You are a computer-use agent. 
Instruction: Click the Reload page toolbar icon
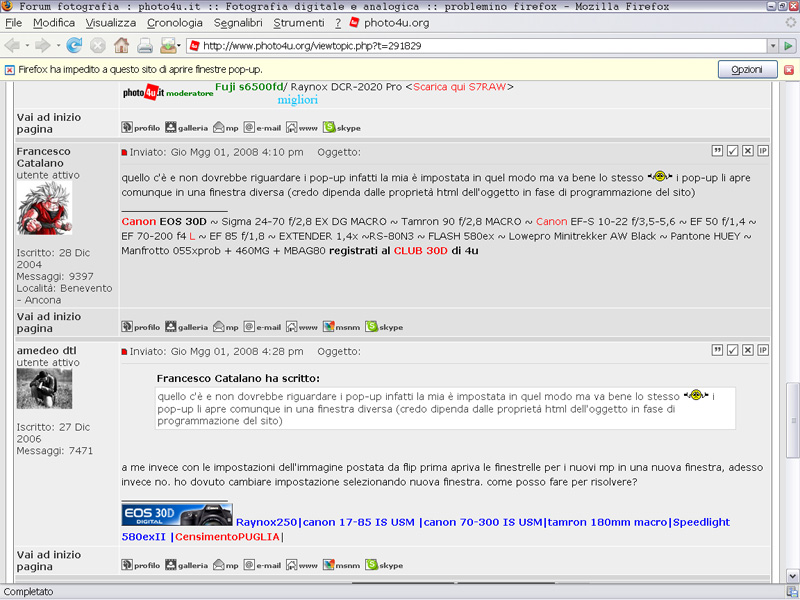pyautogui.click(x=74, y=45)
